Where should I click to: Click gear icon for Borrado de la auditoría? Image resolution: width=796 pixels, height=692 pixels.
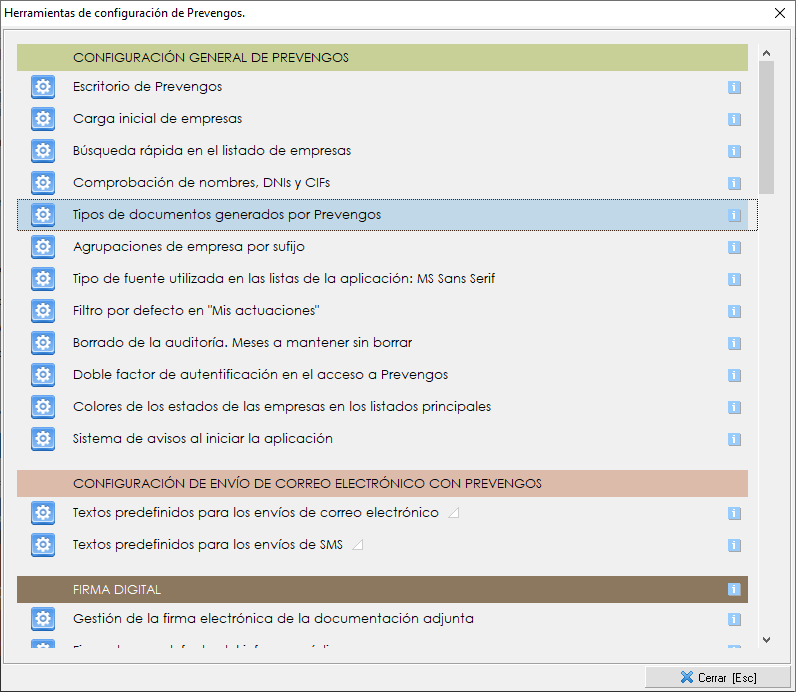(42, 343)
